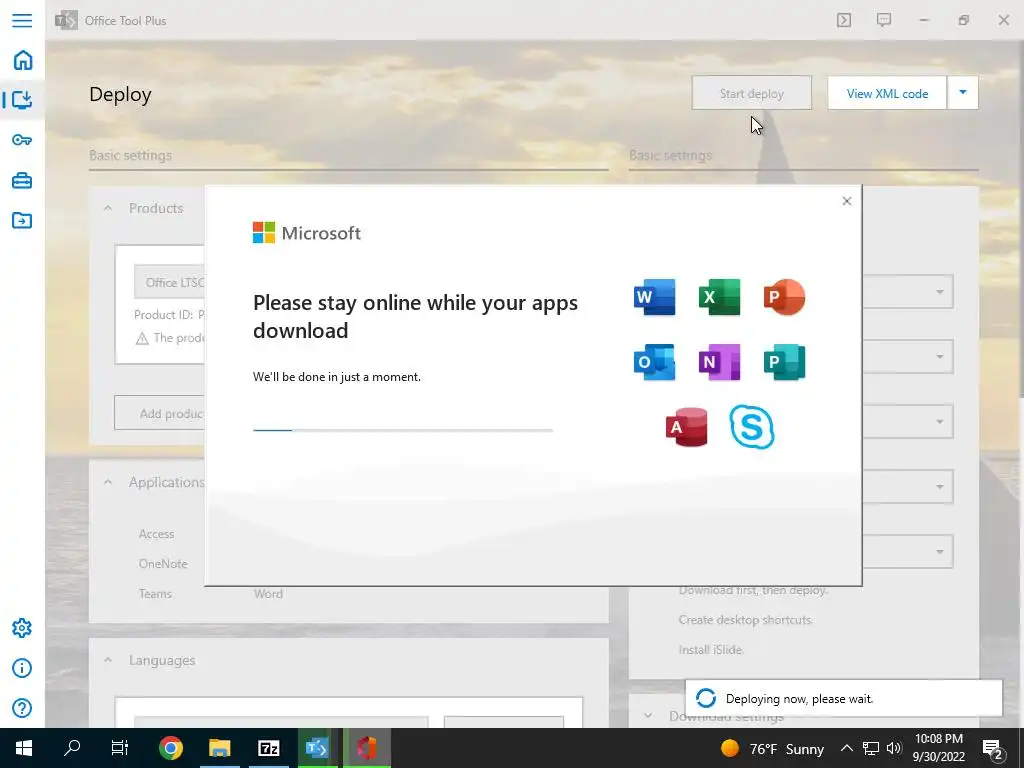The image size is (1024, 768).
Task: Click the download progress bar
Action: coord(402,430)
